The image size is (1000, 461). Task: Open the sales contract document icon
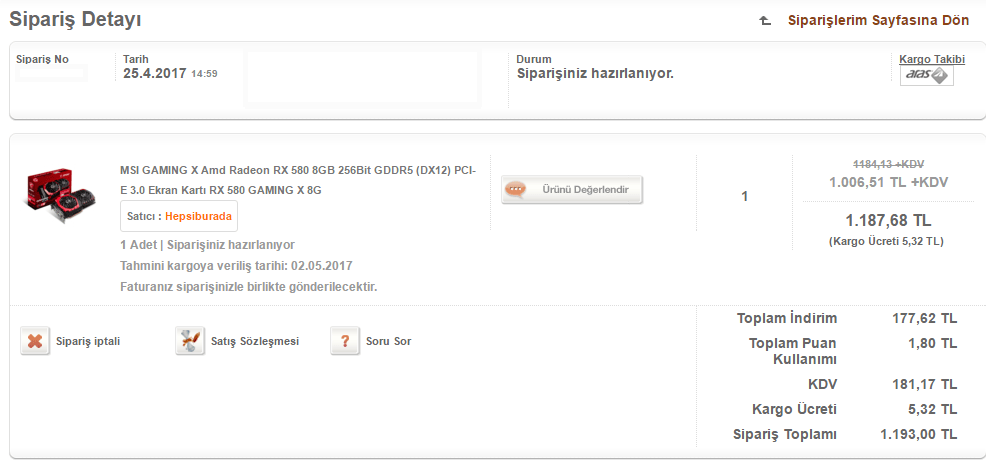[x=190, y=341]
